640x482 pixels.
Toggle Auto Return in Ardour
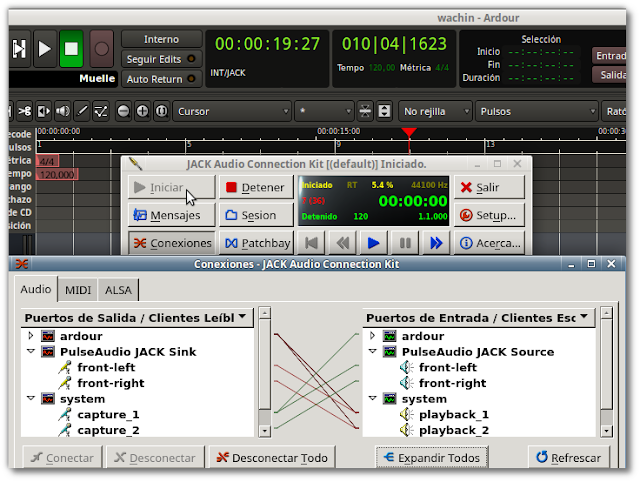click(x=161, y=79)
